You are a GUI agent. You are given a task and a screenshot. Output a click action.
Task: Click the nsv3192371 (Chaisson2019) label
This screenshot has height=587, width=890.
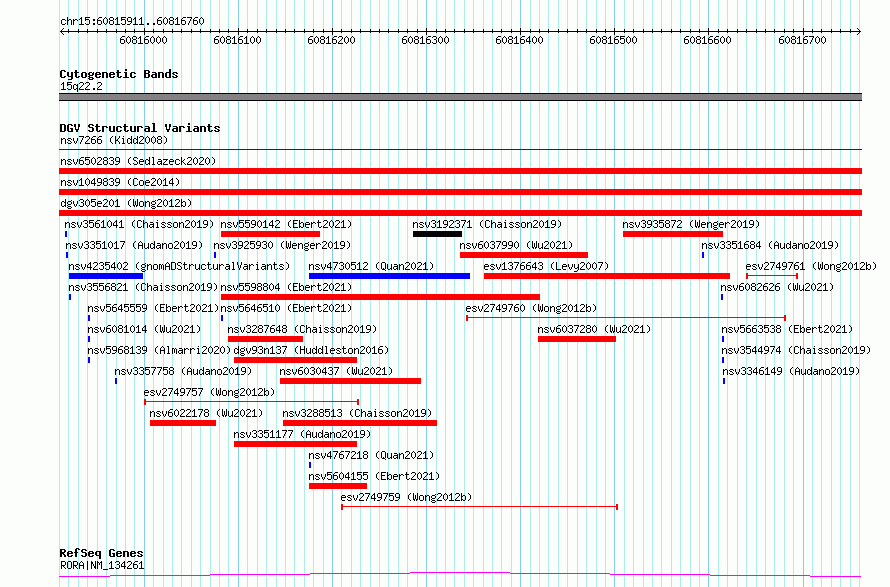[487, 224]
